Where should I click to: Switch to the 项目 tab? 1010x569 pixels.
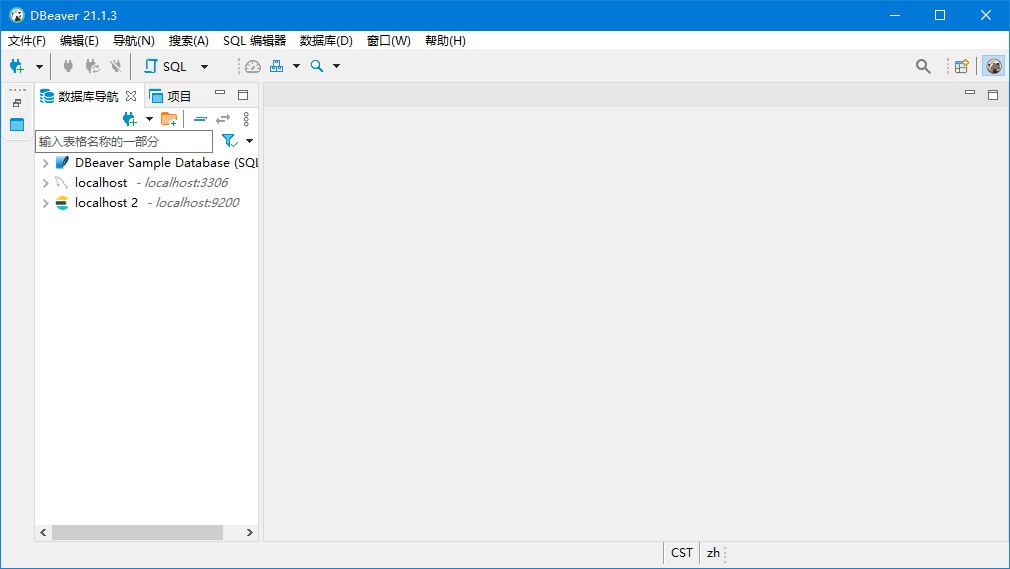(x=170, y=96)
